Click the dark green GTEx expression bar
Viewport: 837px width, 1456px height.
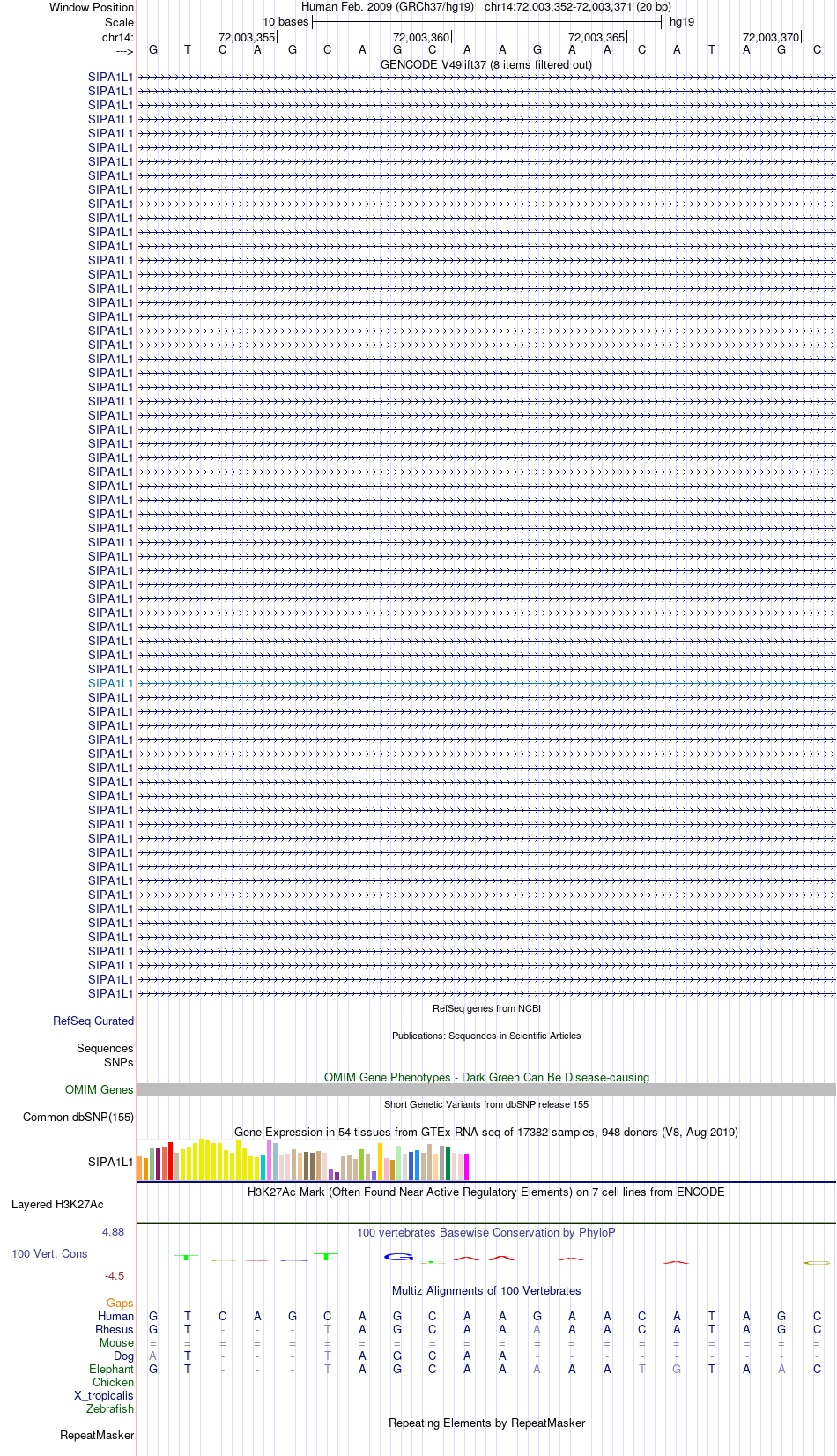coord(448,1163)
